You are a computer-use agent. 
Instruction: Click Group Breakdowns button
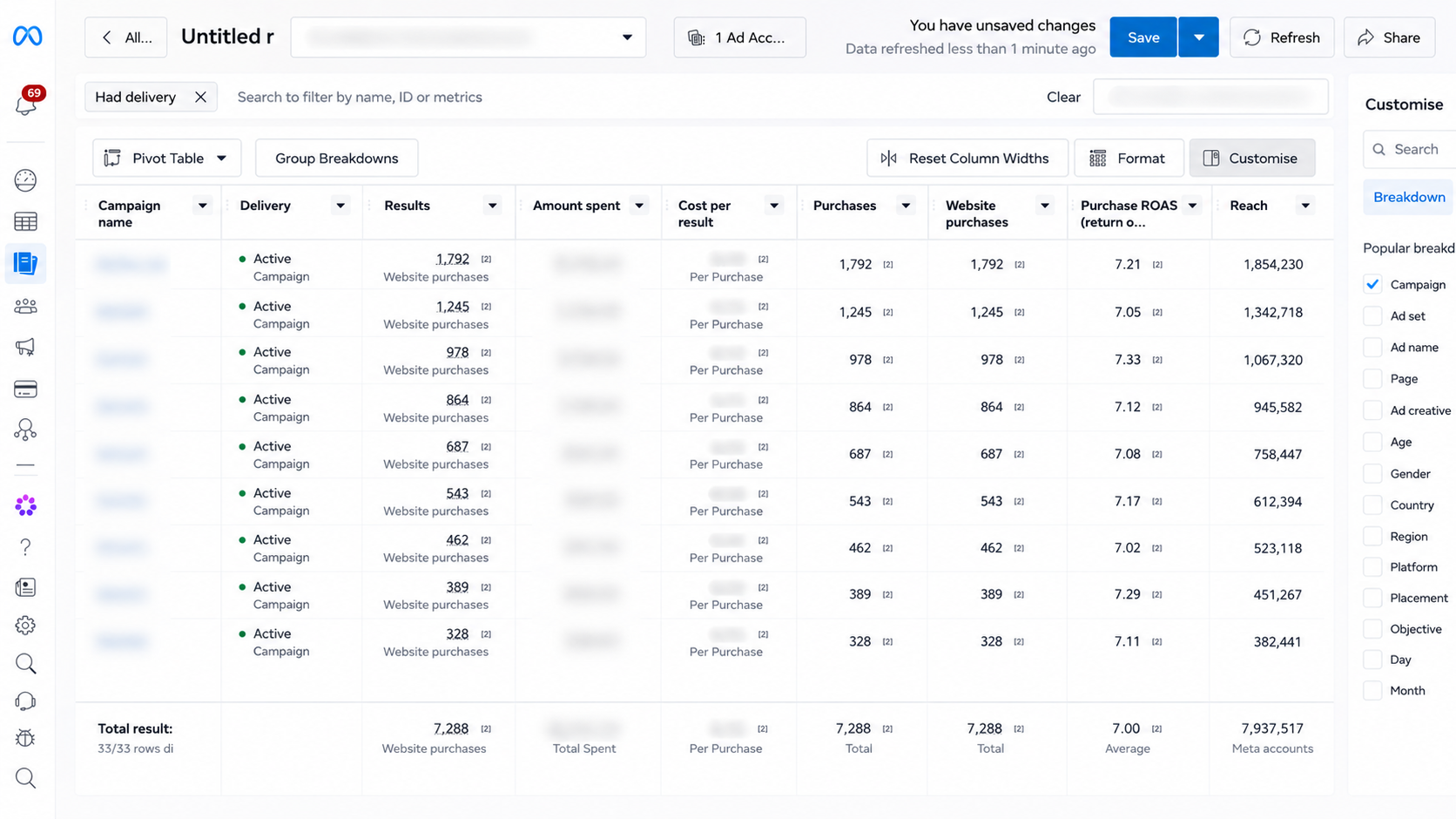[x=336, y=158]
